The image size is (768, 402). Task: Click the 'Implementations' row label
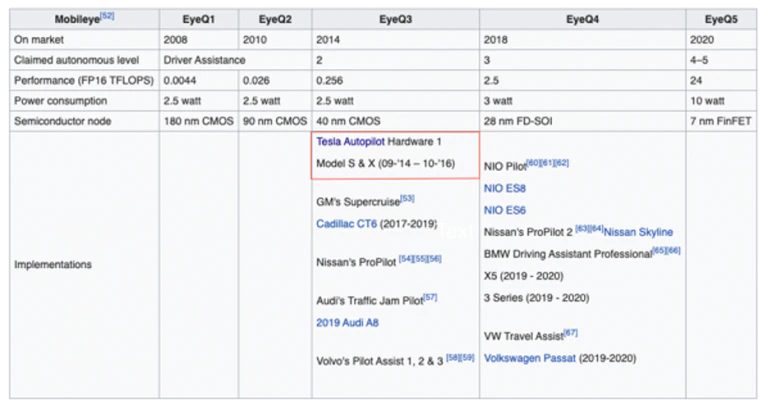click(x=53, y=265)
